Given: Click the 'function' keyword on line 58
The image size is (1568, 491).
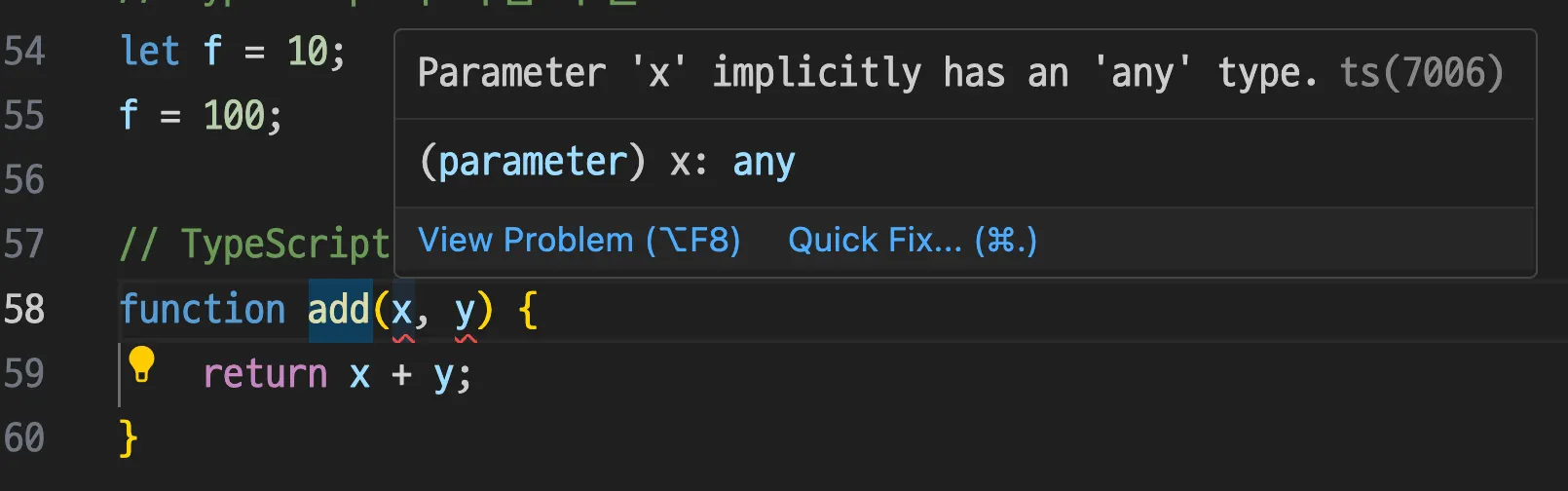Looking at the screenshot, I should [x=203, y=310].
